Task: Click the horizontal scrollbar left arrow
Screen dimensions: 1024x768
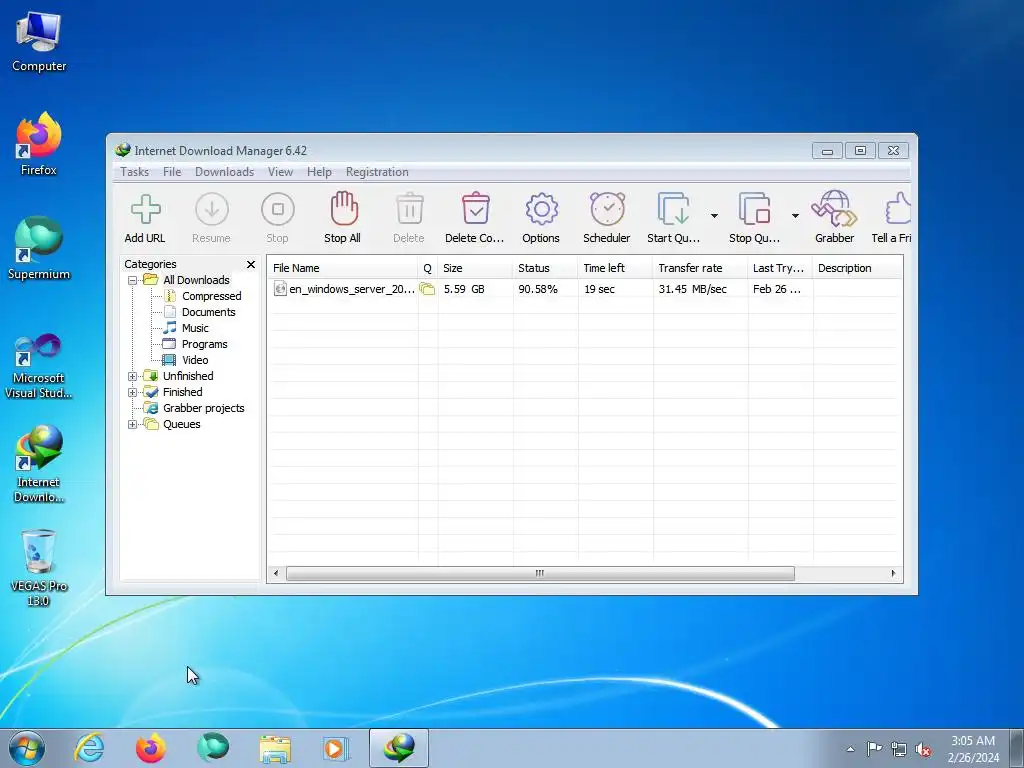Action: point(276,573)
